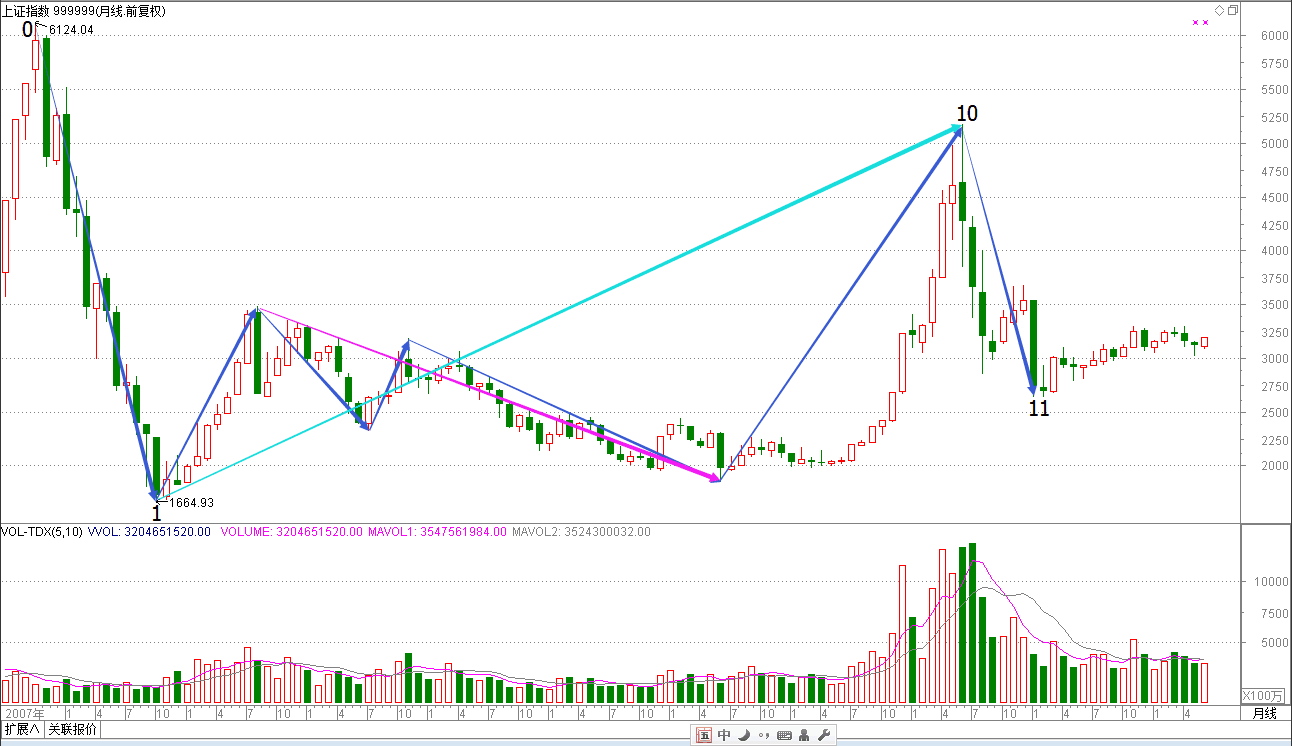Click the 6124.04 high price label
1292x746 pixels.
71,30
